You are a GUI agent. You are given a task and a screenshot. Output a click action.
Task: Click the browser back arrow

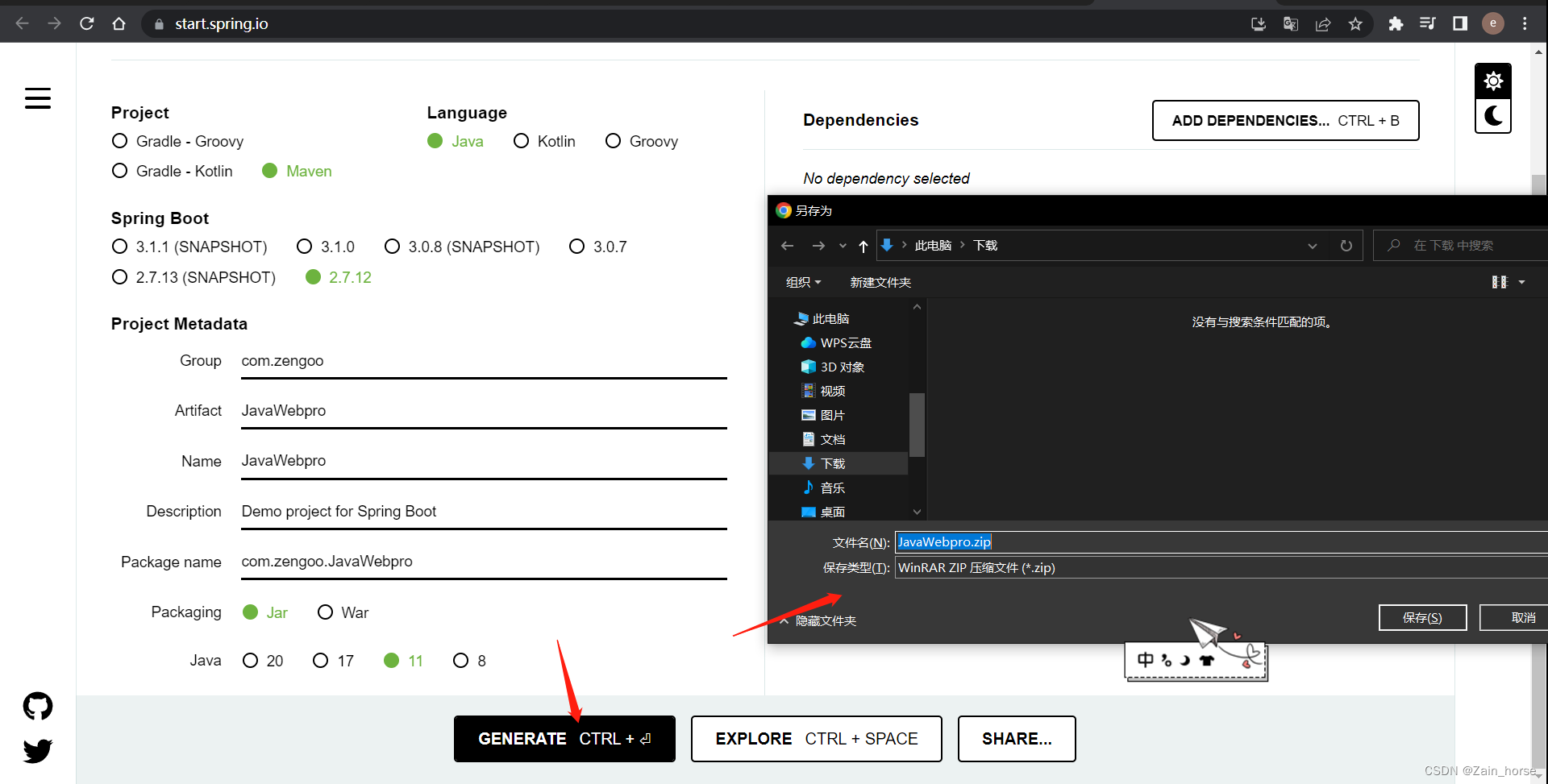23,24
